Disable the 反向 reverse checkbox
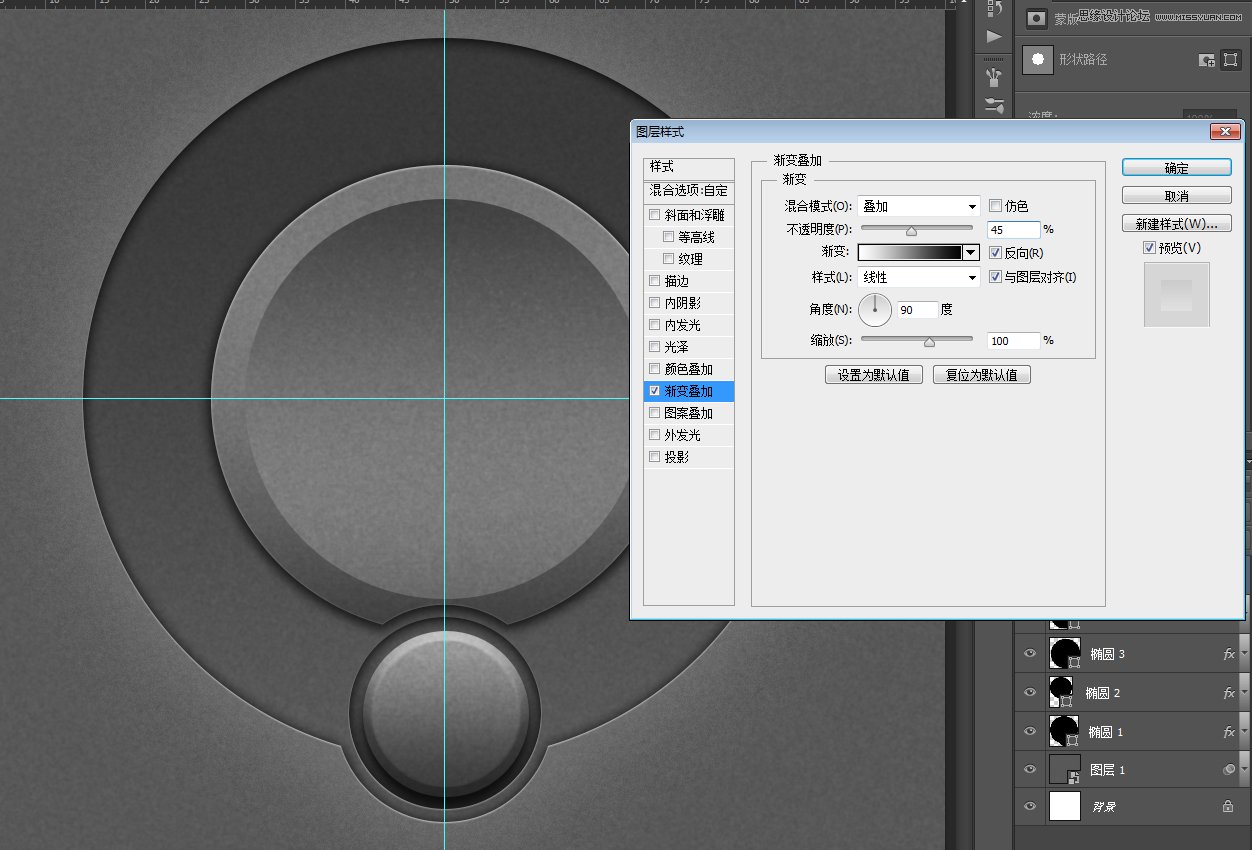This screenshot has height=850, width=1252. coord(995,253)
